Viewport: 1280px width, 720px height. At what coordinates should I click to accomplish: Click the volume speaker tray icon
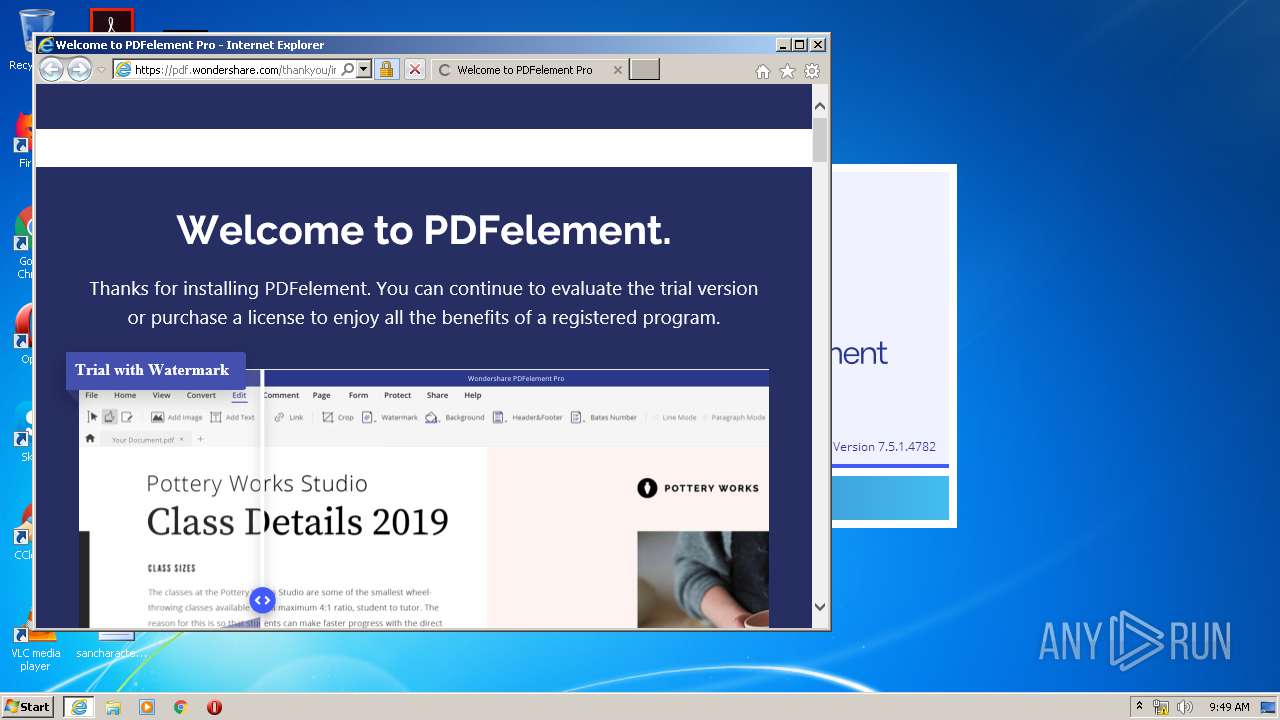pyautogui.click(x=1184, y=707)
